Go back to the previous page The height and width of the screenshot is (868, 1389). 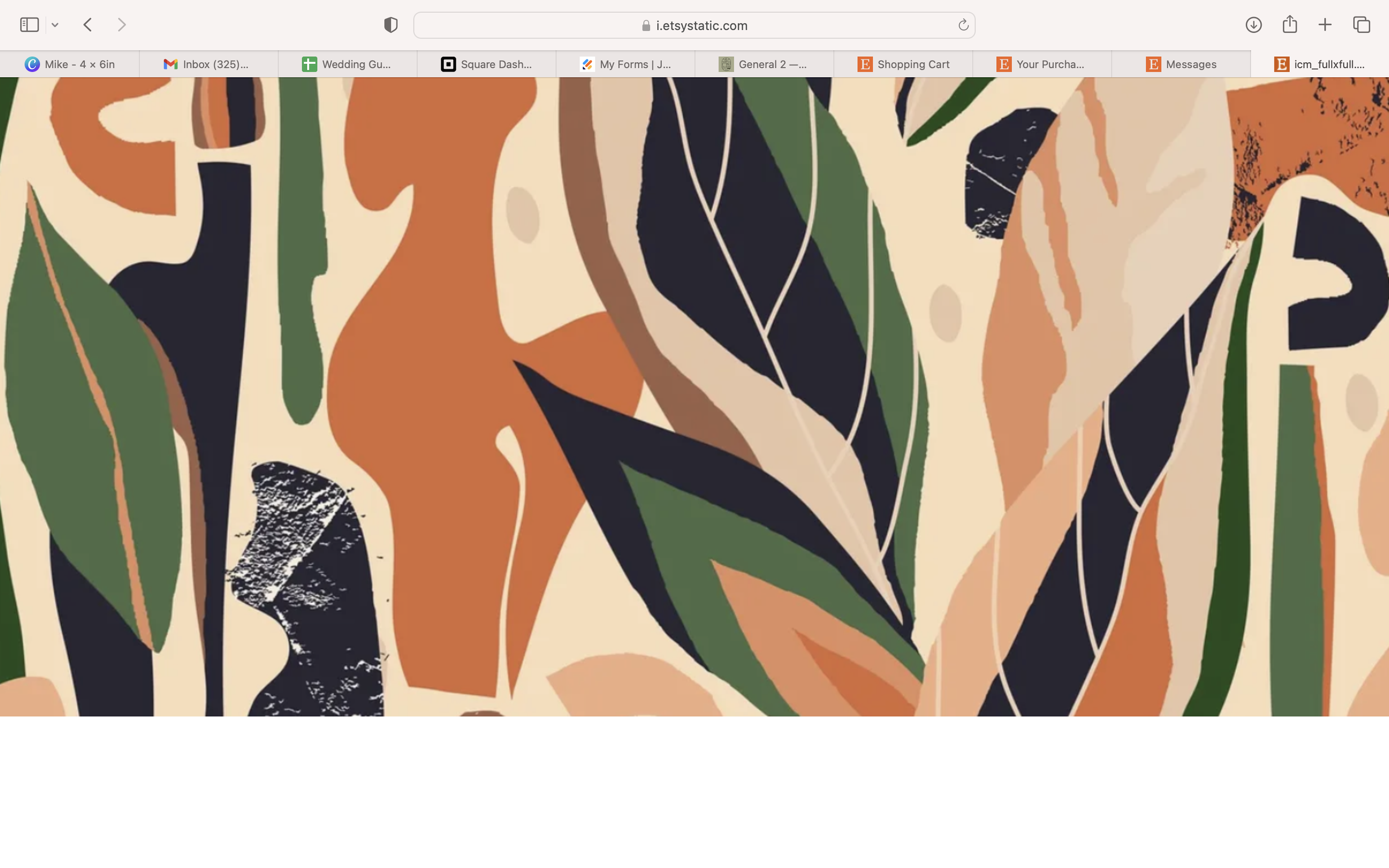tap(88, 24)
